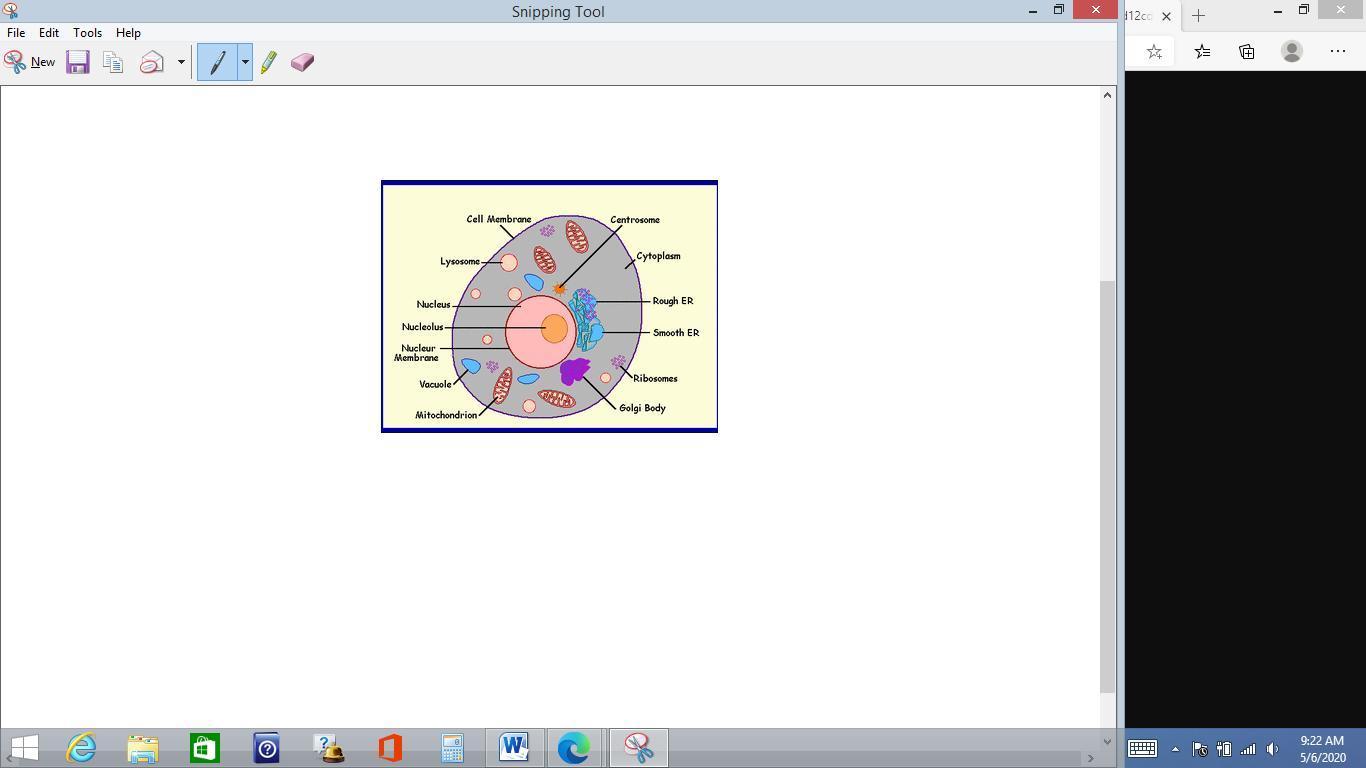Click the cell diagram snip image
This screenshot has height=768, width=1366.
click(x=549, y=306)
